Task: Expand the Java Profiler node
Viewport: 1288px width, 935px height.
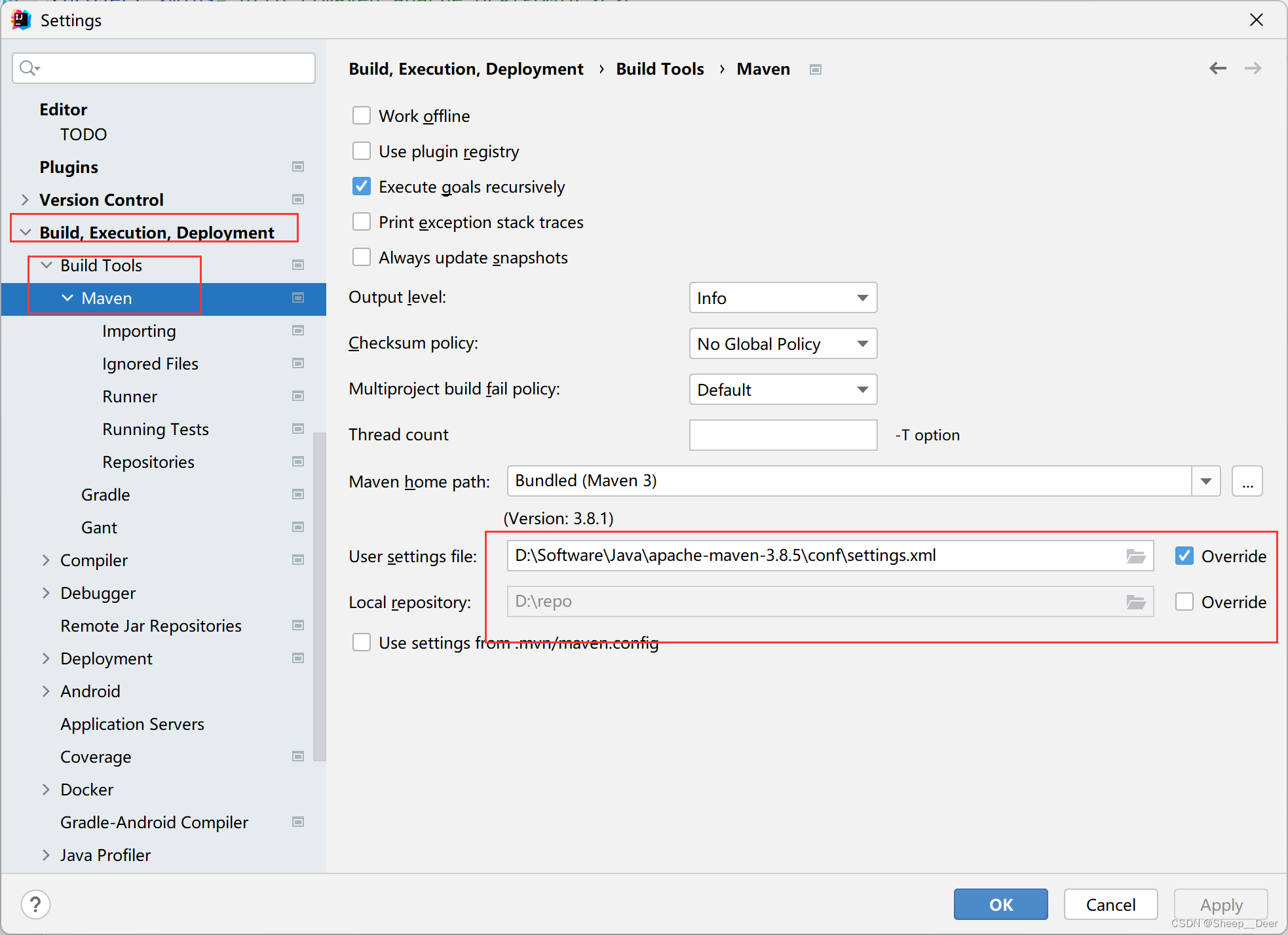Action: pyautogui.click(x=46, y=854)
